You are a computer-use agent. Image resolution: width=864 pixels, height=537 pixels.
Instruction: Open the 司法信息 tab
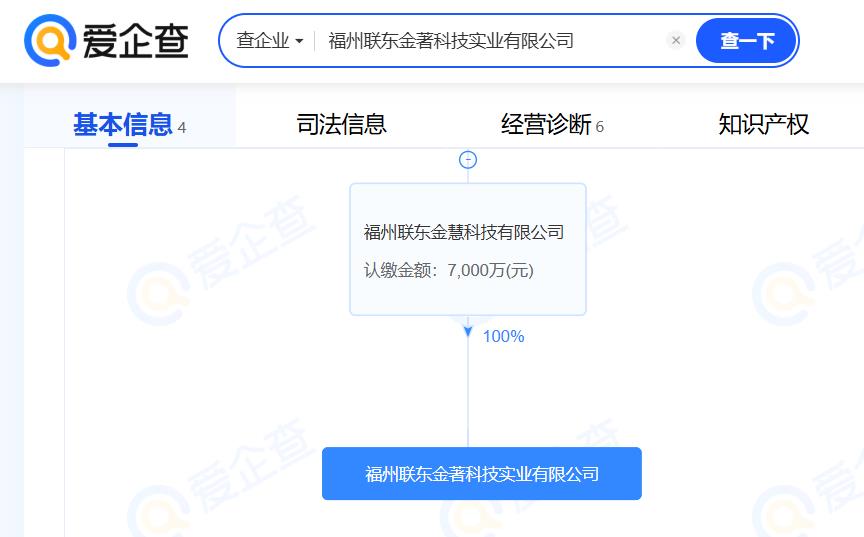point(342,124)
